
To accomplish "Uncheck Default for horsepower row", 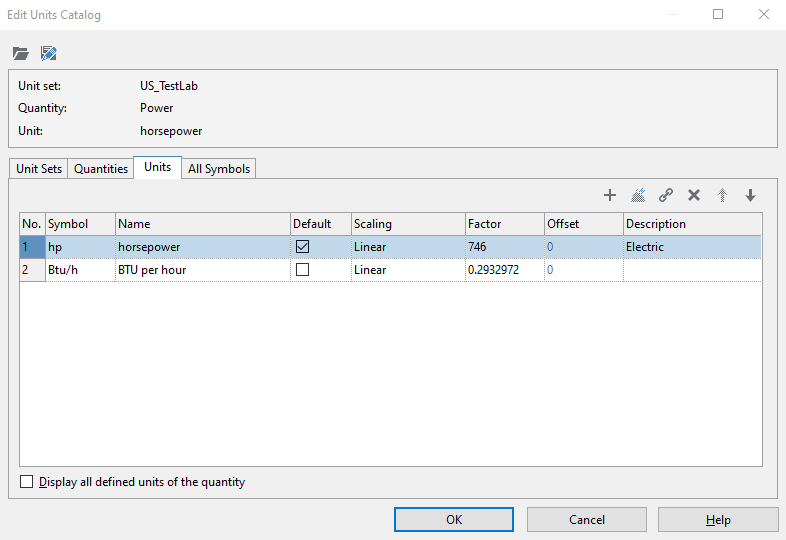I will (x=303, y=246).
